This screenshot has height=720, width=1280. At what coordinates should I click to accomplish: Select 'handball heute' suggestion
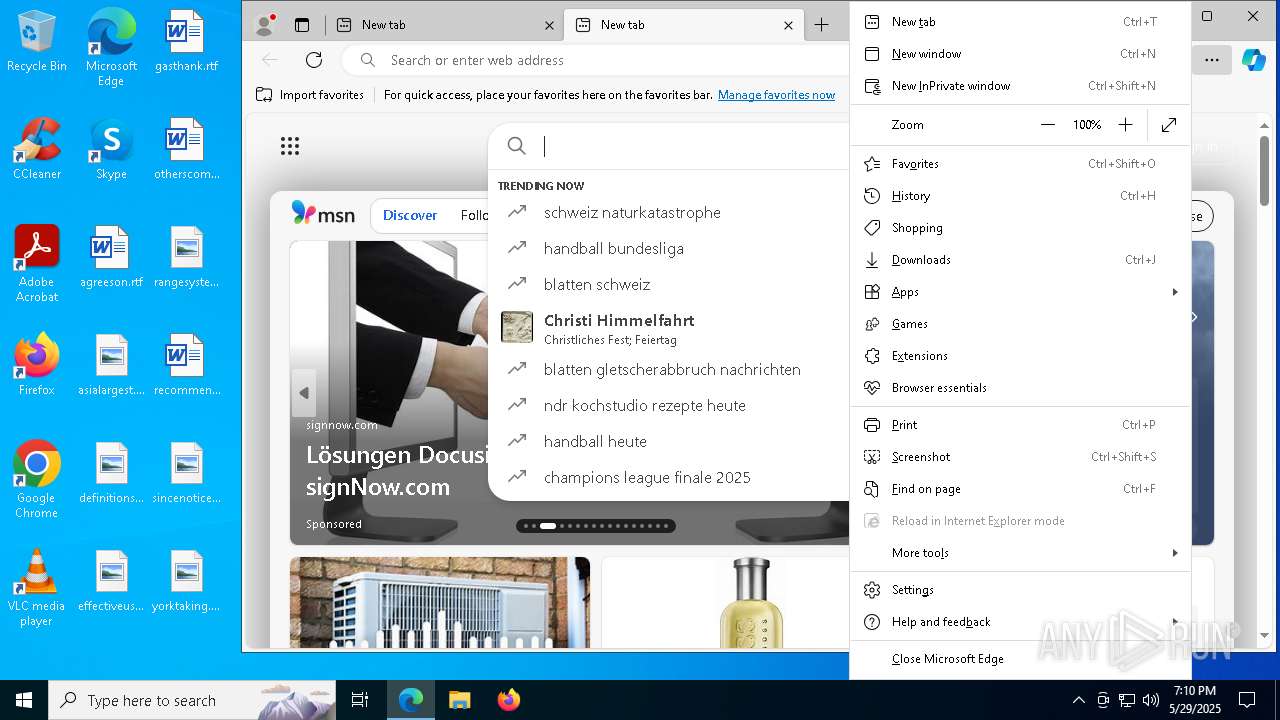[x=668, y=442]
